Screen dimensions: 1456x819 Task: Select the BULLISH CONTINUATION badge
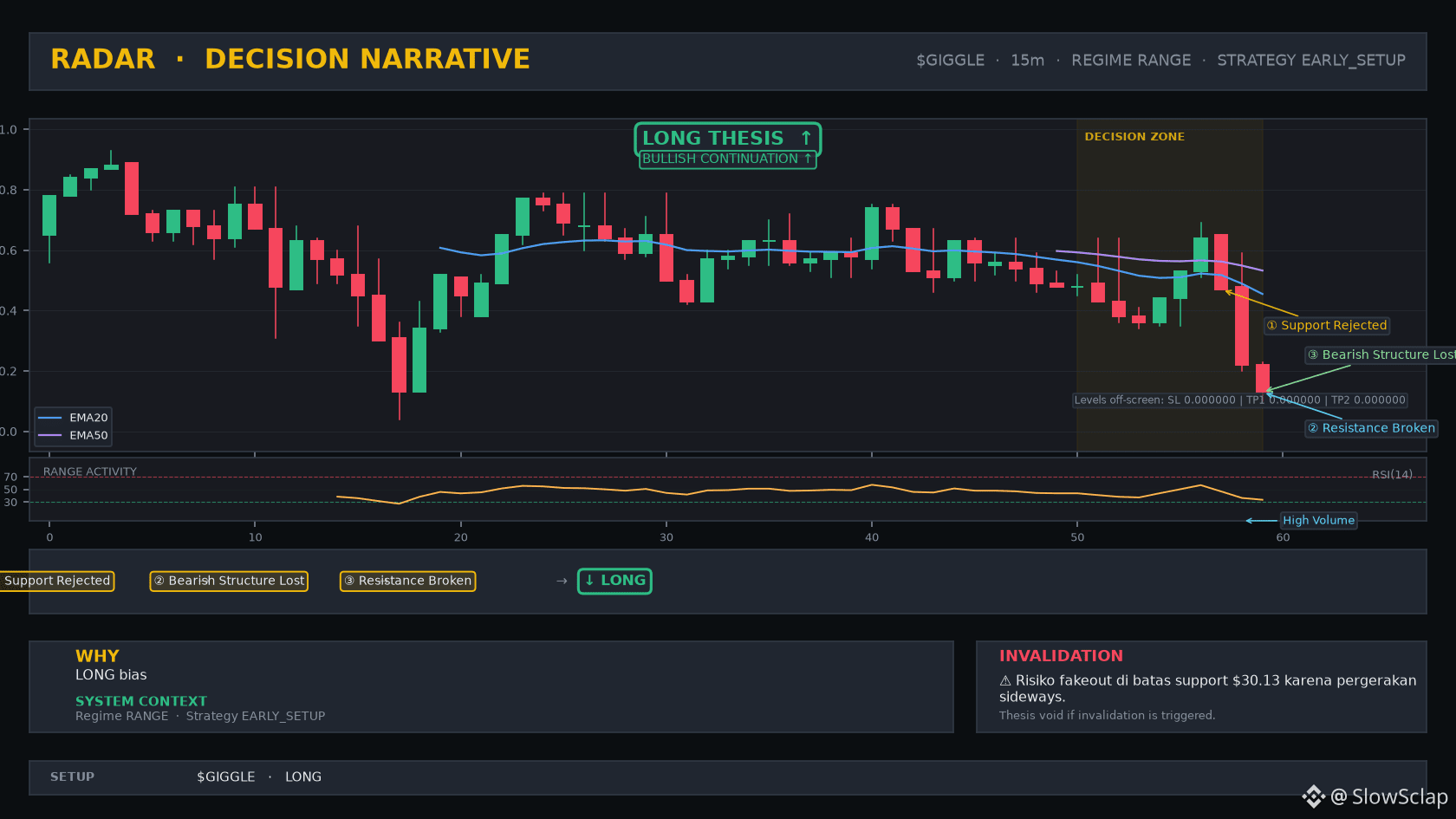point(727,159)
